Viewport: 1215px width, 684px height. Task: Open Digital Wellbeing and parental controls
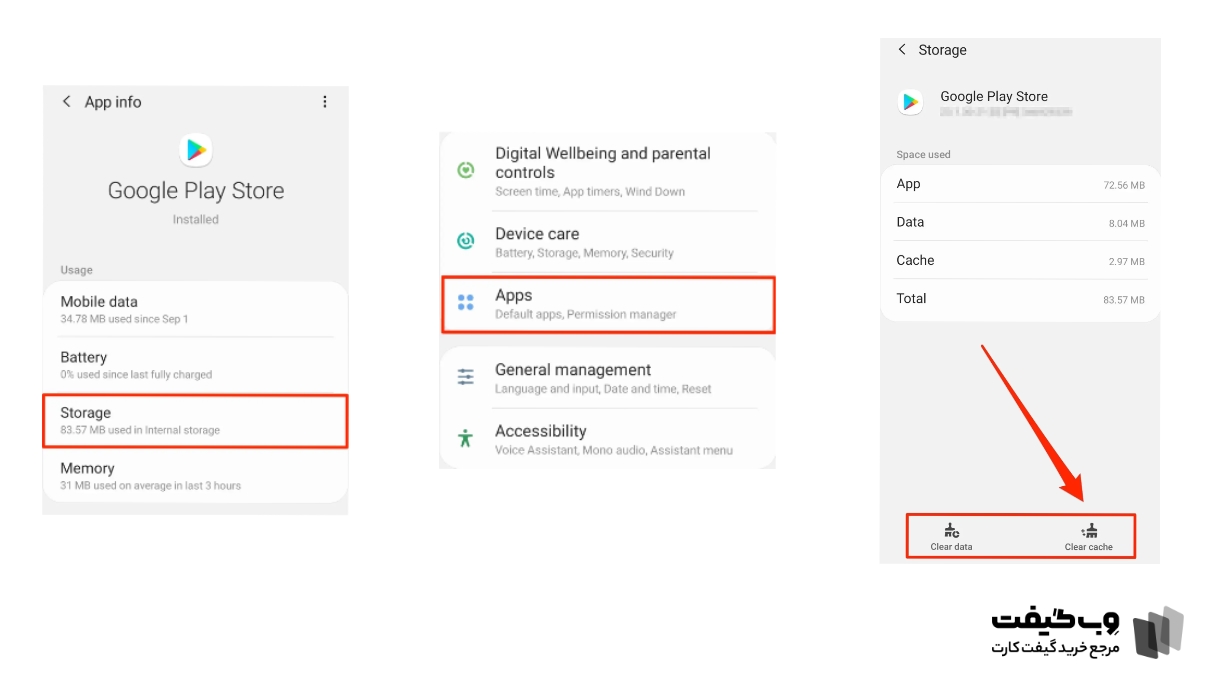click(x=607, y=171)
